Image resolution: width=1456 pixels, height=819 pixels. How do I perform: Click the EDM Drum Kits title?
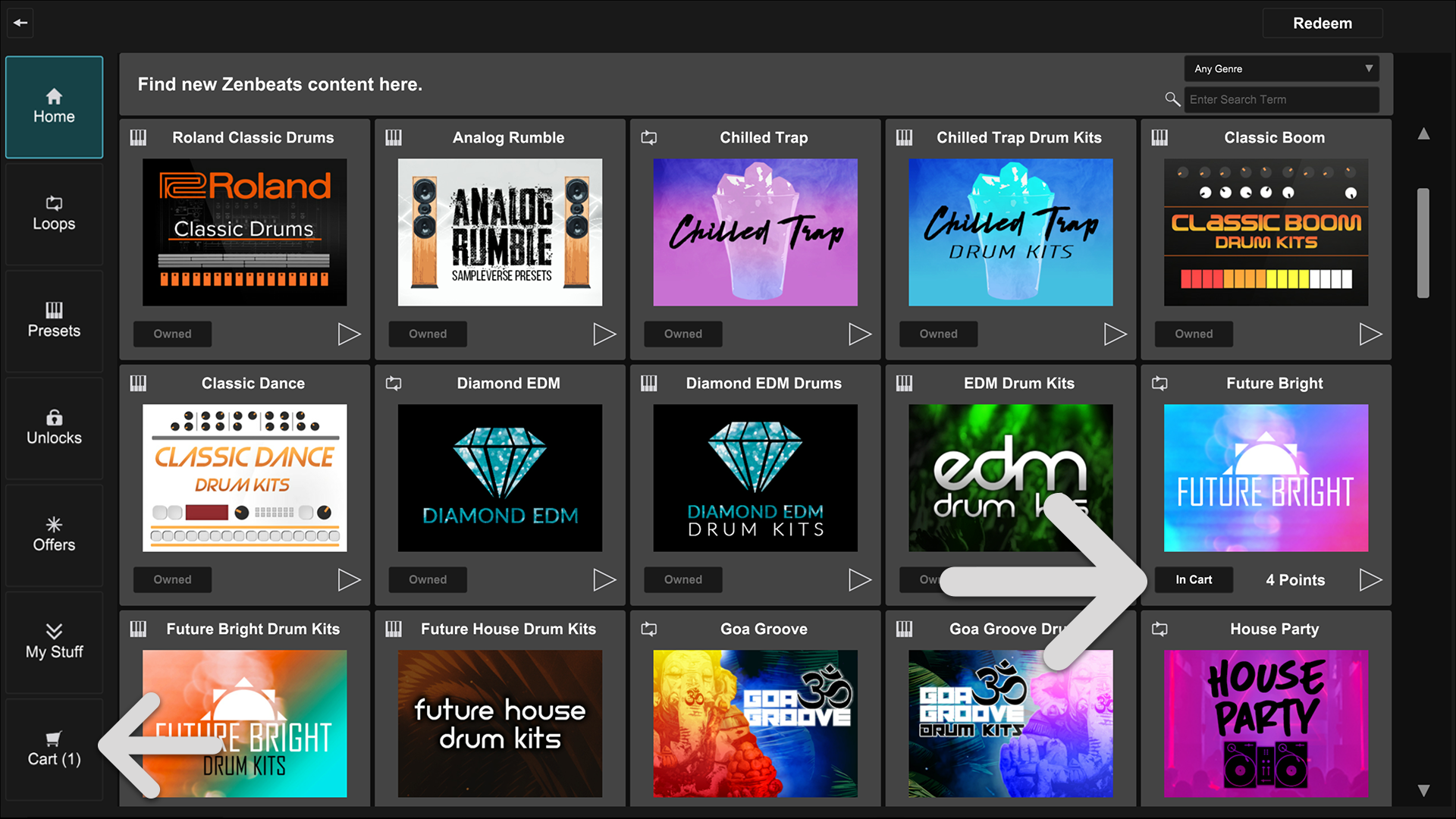[x=1019, y=383]
